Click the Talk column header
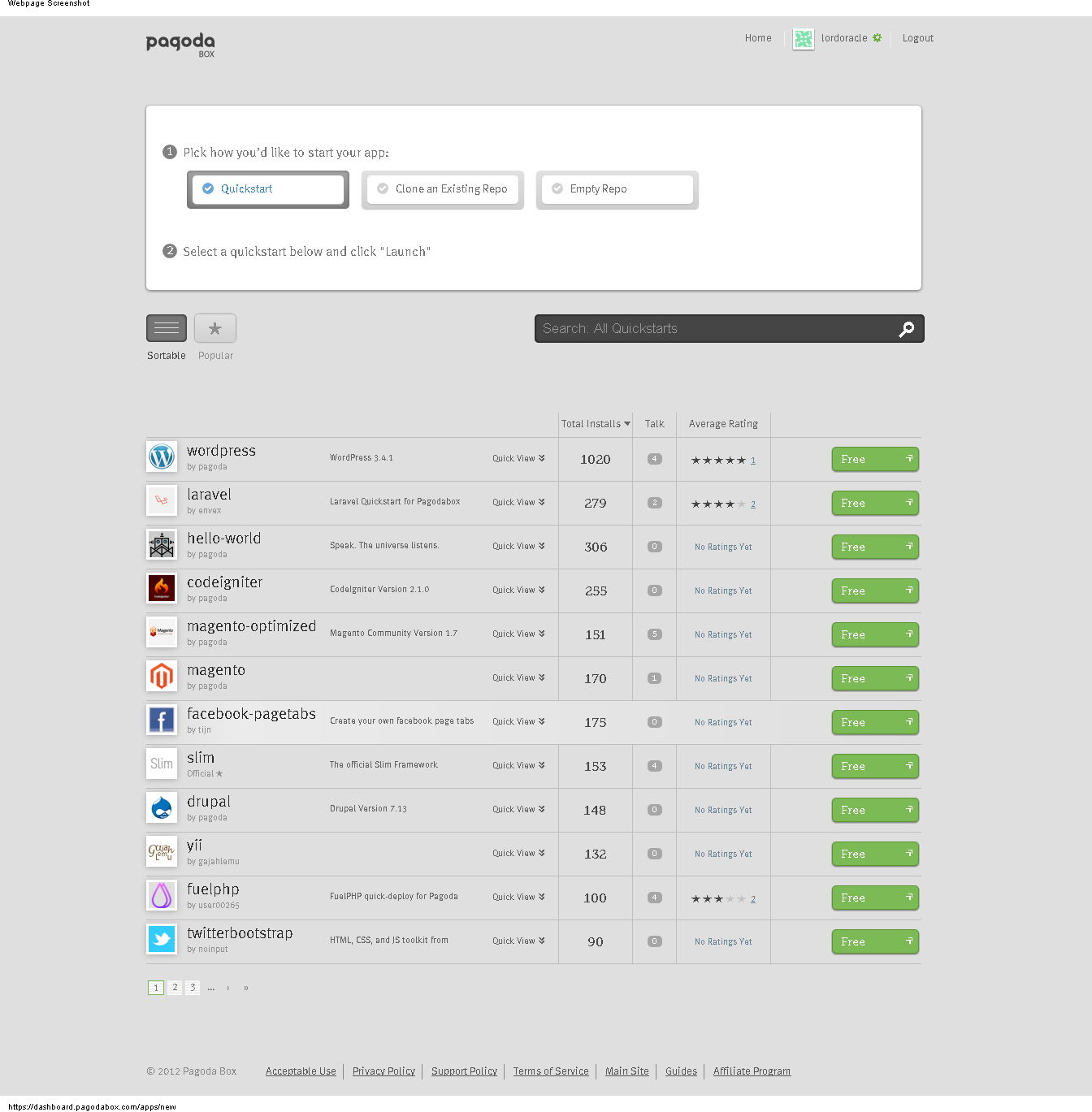 click(x=655, y=424)
